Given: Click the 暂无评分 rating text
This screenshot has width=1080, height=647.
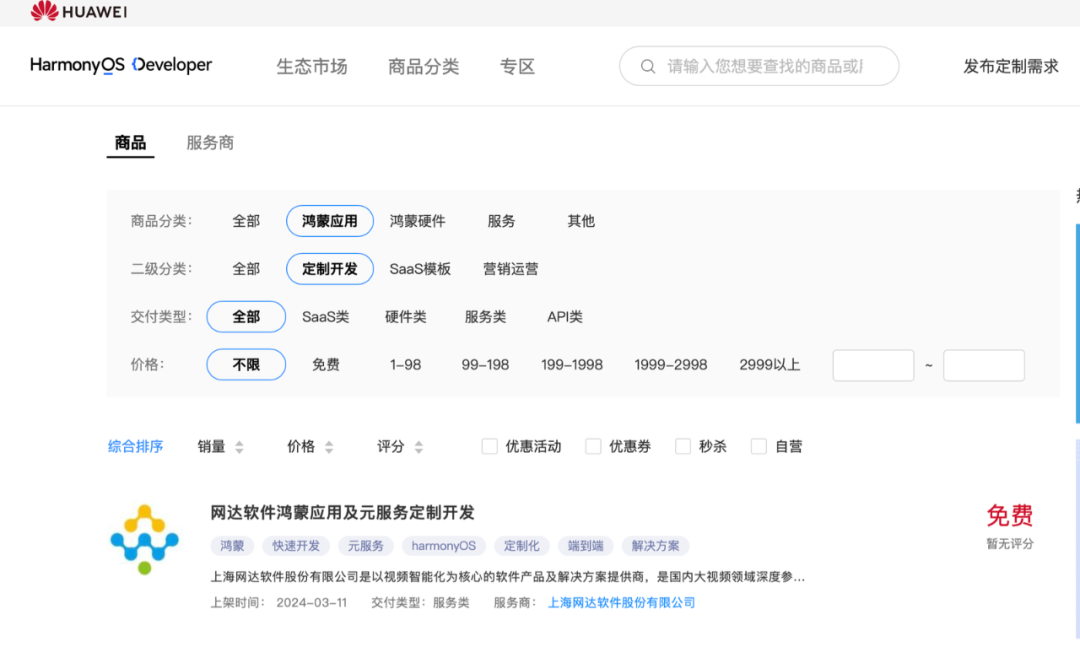Looking at the screenshot, I should pyautogui.click(x=1010, y=544).
